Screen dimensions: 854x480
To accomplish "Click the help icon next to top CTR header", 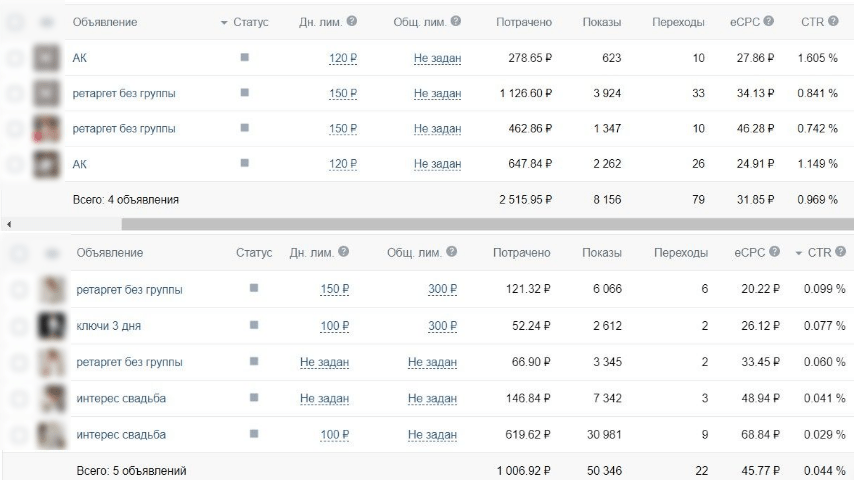I will pos(833,21).
